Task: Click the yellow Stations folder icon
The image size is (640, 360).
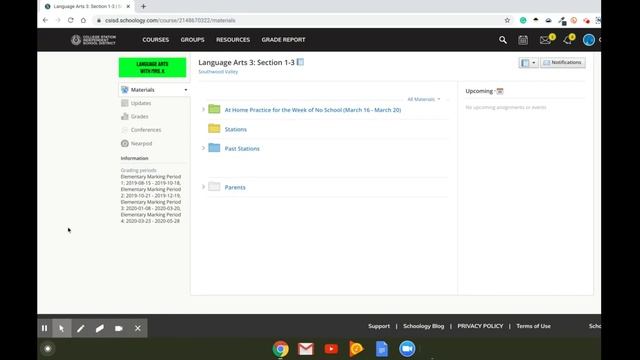Action: coord(214,129)
